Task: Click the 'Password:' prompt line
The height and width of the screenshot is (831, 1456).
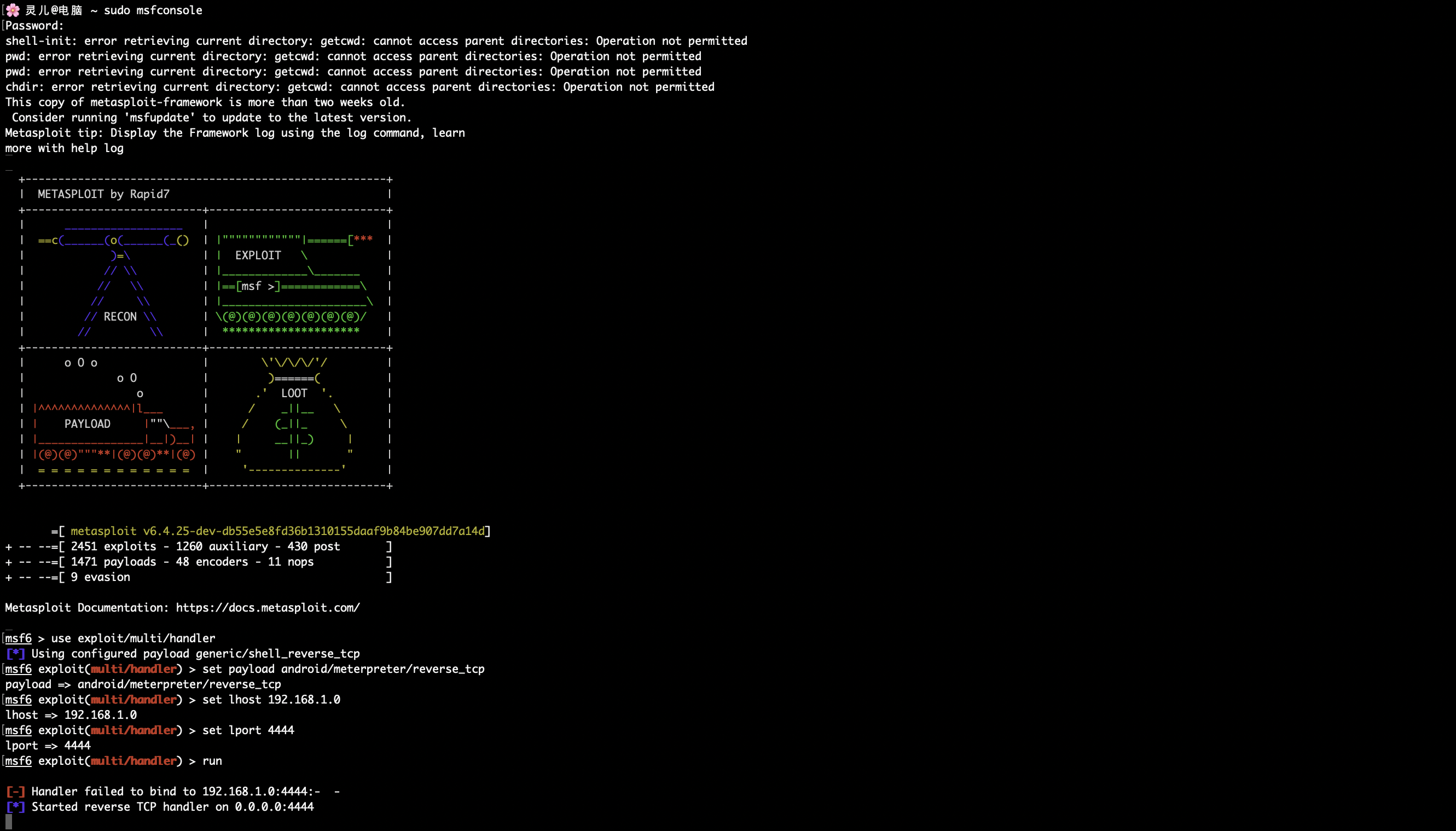Action: (x=34, y=26)
